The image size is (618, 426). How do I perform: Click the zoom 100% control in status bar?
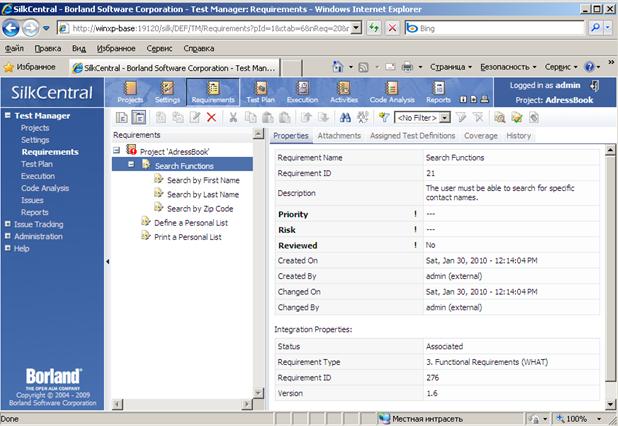(578, 419)
